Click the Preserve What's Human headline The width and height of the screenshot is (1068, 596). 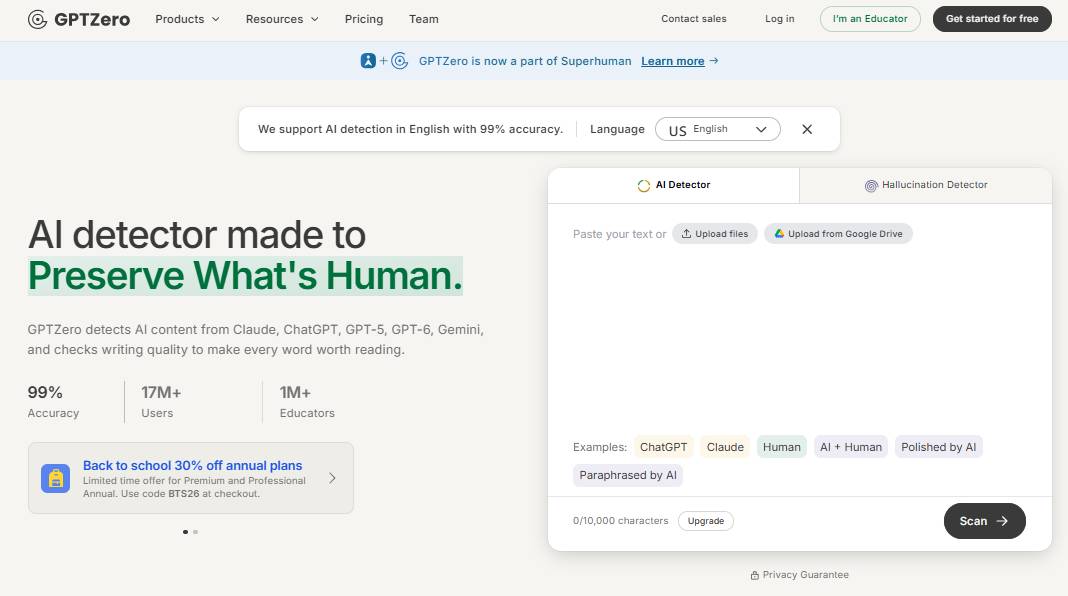(x=245, y=276)
